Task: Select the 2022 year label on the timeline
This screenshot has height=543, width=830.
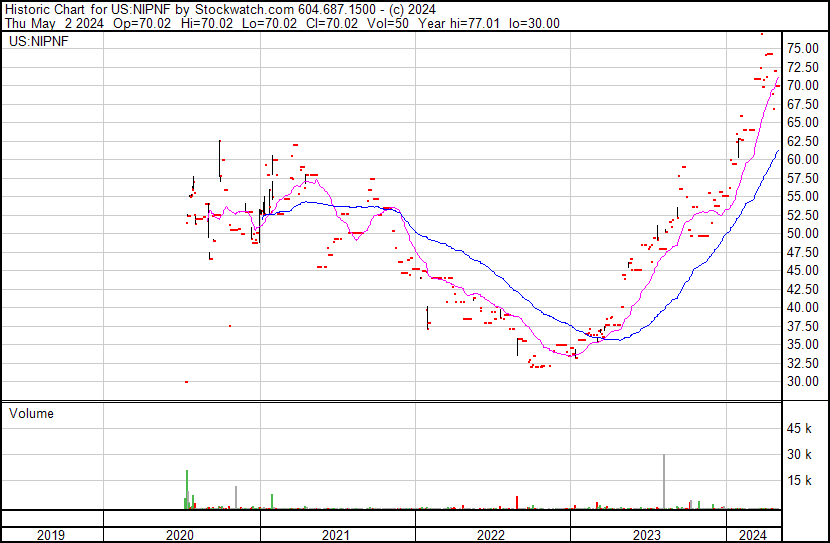Action: coord(491,534)
